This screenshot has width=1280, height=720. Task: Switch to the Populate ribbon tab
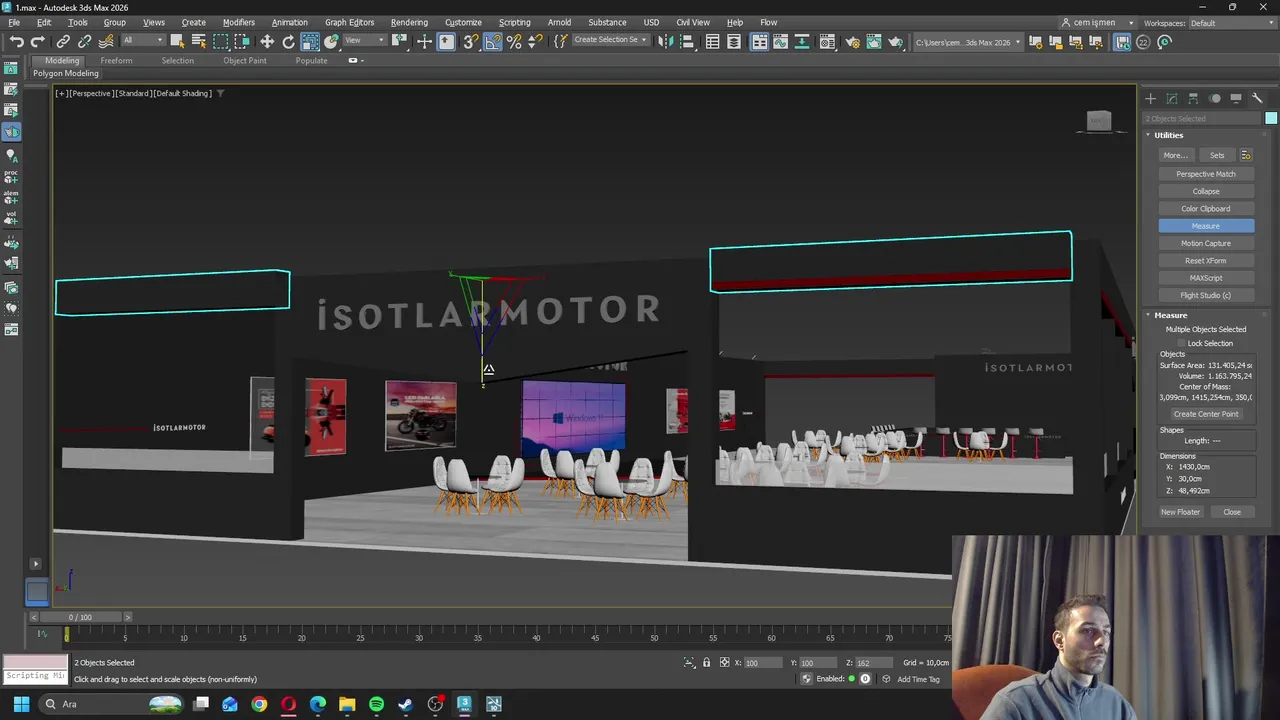point(311,61)
